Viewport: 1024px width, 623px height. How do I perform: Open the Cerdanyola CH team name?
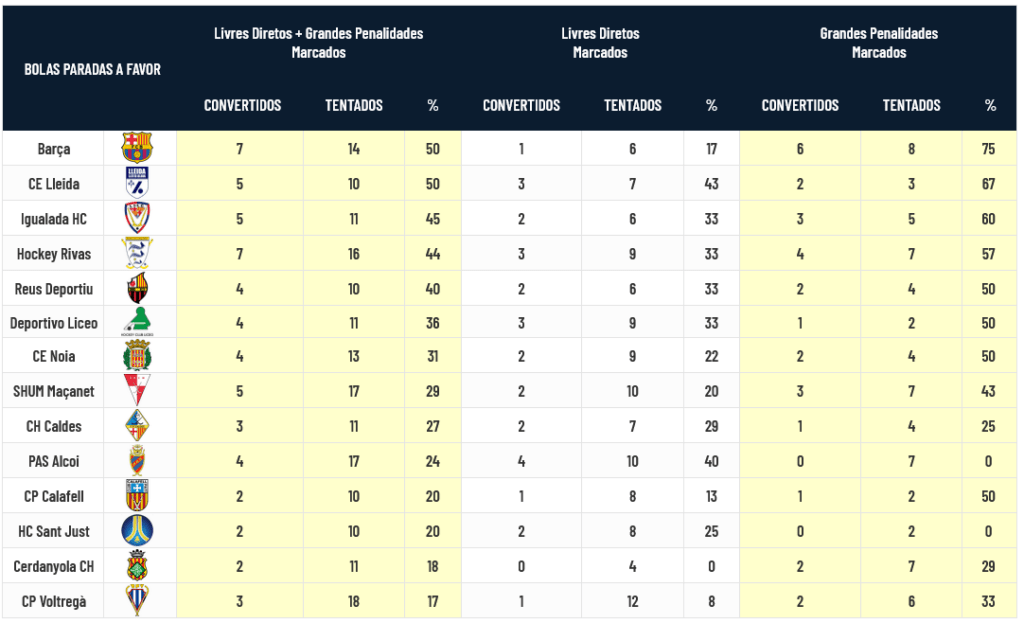click(54, 566)
